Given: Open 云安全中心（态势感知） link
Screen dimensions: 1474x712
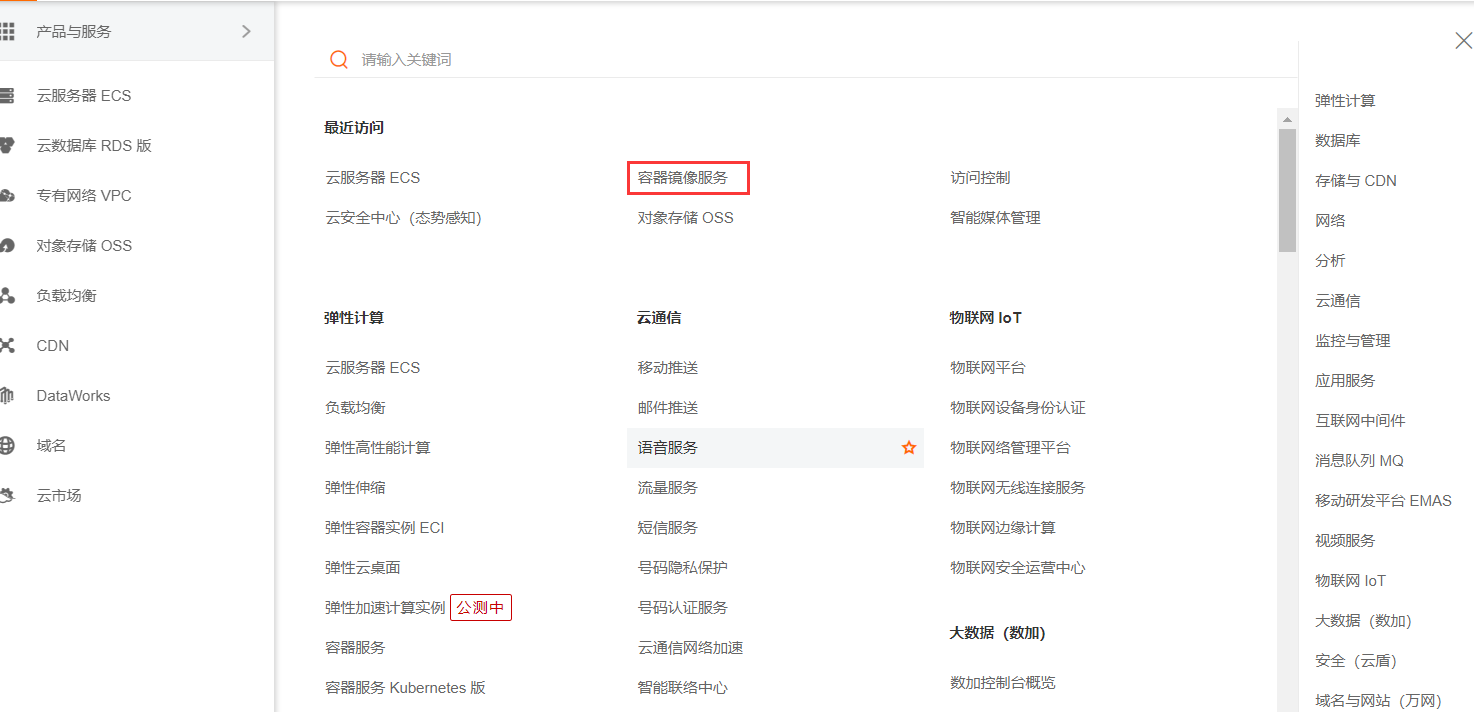Looking at the screenshot, I should pyautogui.click(x=403, y=218).
